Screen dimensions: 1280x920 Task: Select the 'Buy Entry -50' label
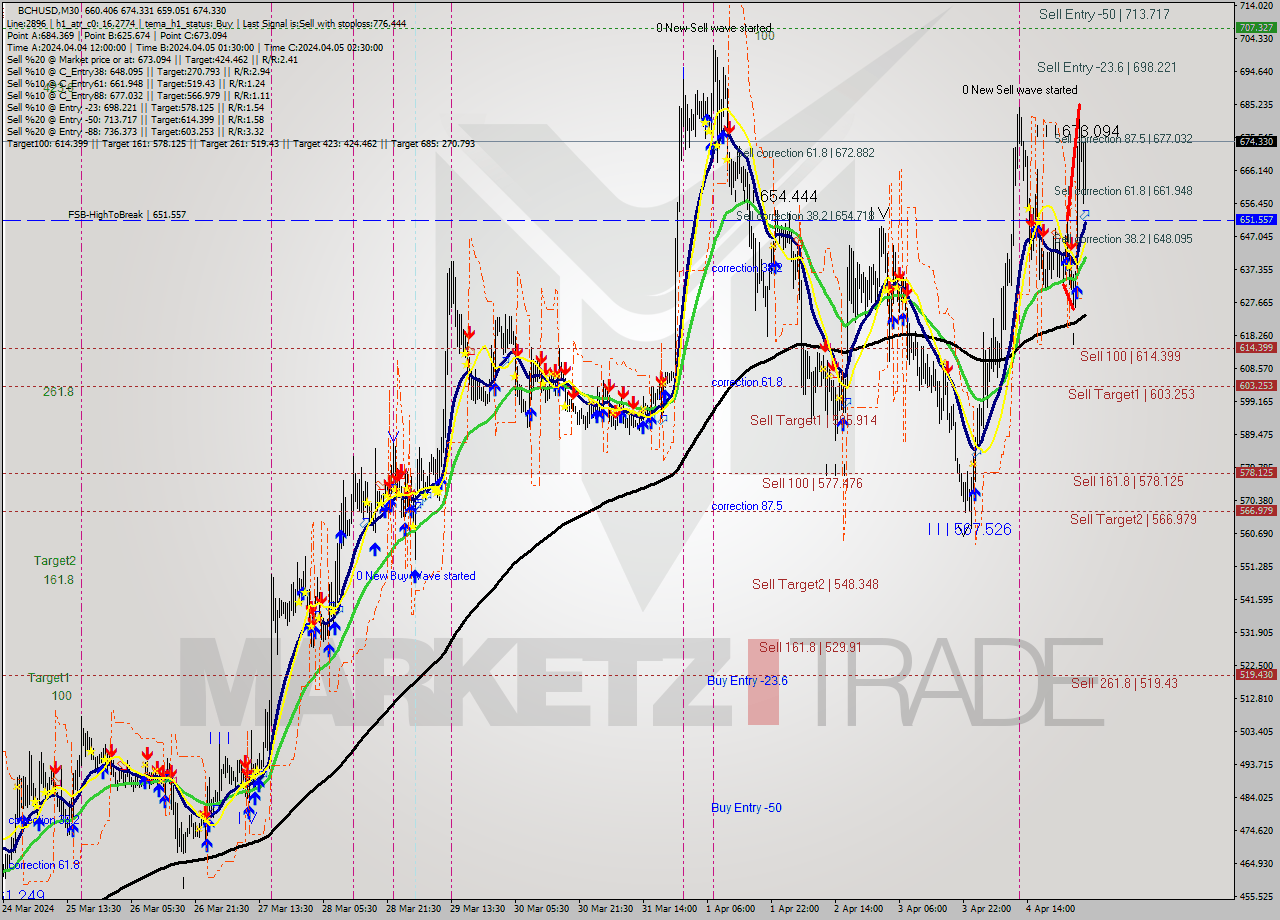pos(746,808)
